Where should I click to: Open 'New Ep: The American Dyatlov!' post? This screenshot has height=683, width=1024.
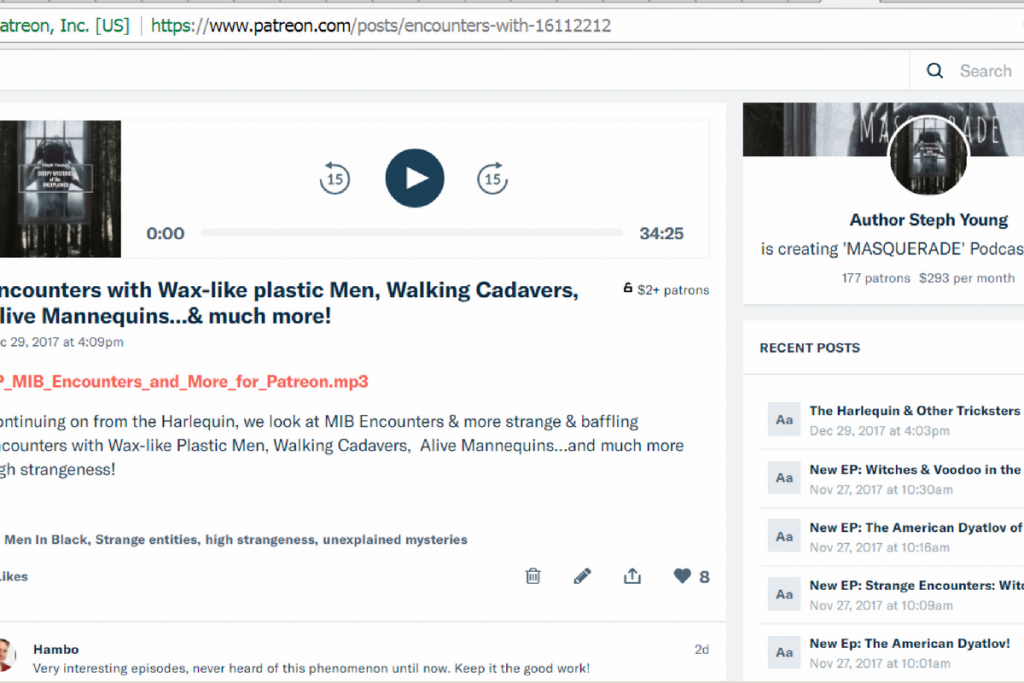910,643
